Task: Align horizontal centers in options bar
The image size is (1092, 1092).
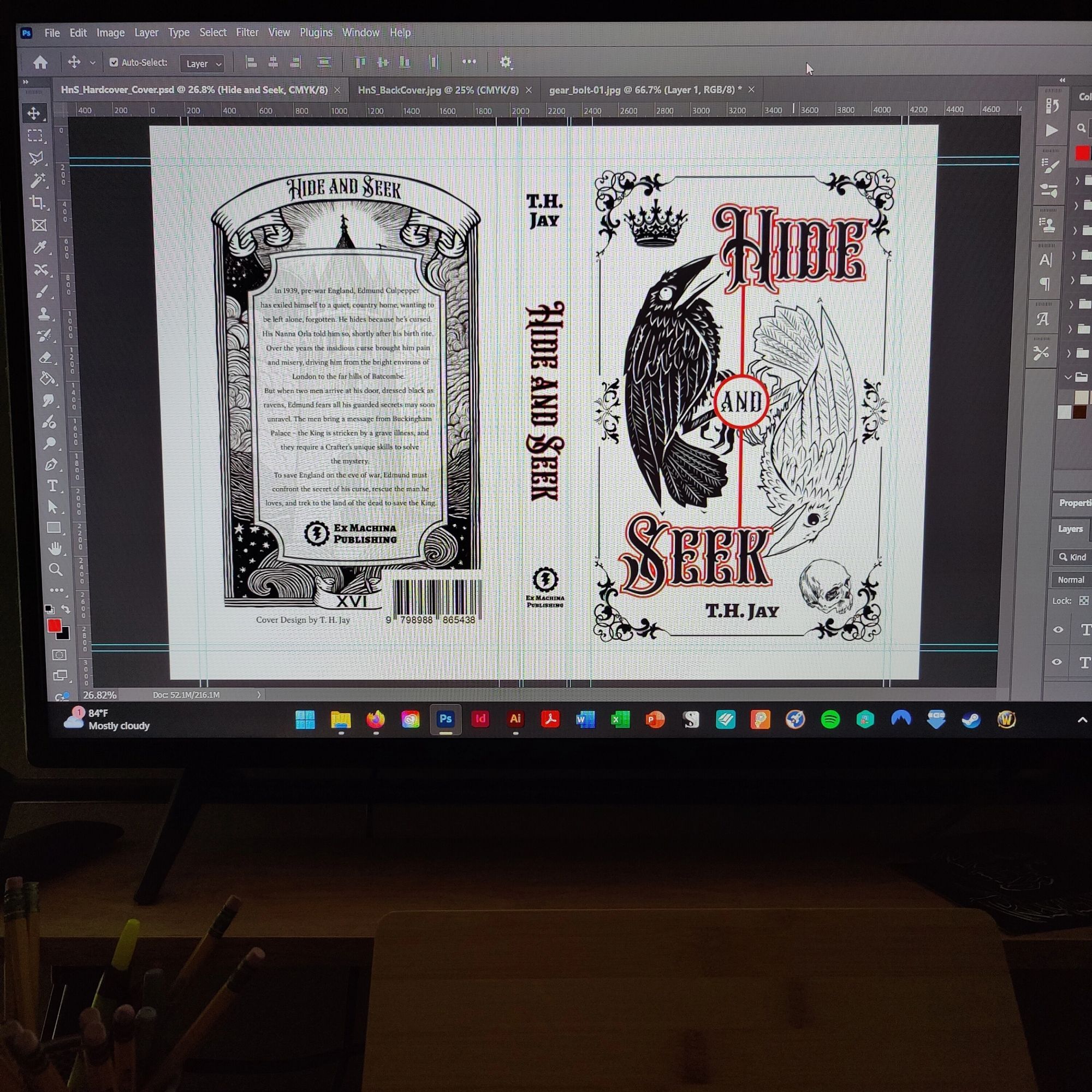Action: 273,62
